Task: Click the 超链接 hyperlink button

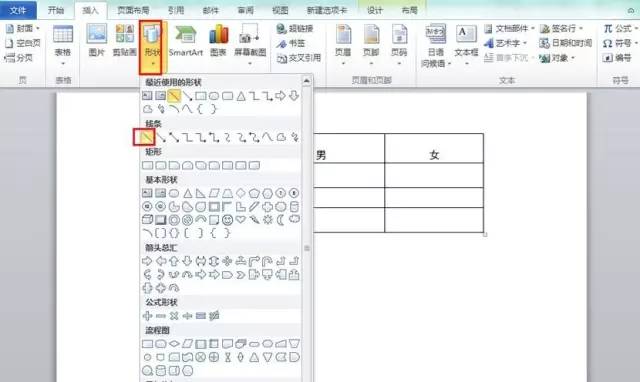Action: pos(295,29)
